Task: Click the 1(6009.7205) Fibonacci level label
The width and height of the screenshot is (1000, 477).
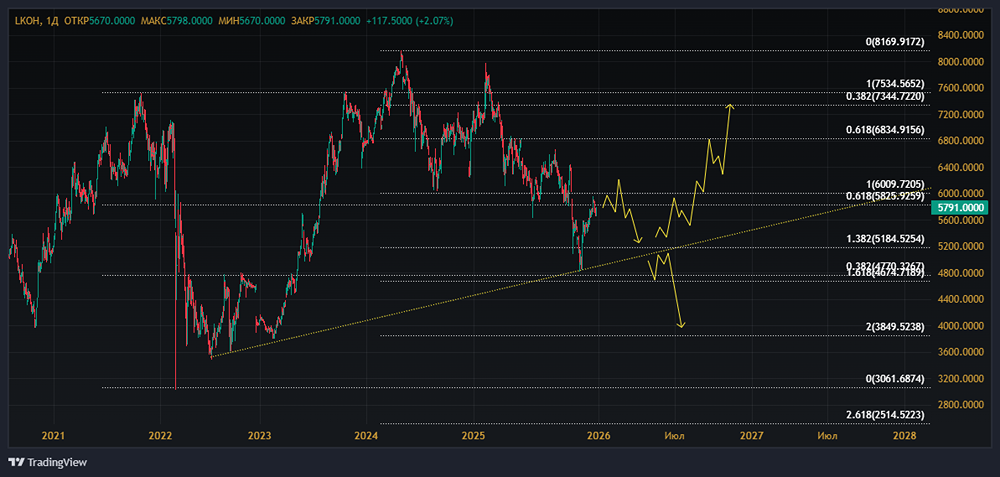Action: 895,185
